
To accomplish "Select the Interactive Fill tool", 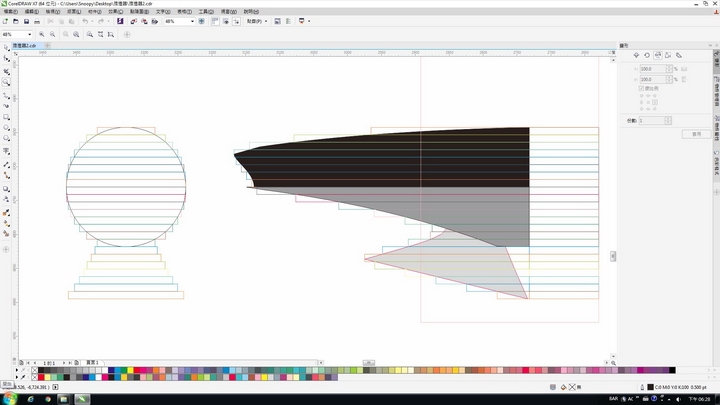I will [x=6, y=223].
